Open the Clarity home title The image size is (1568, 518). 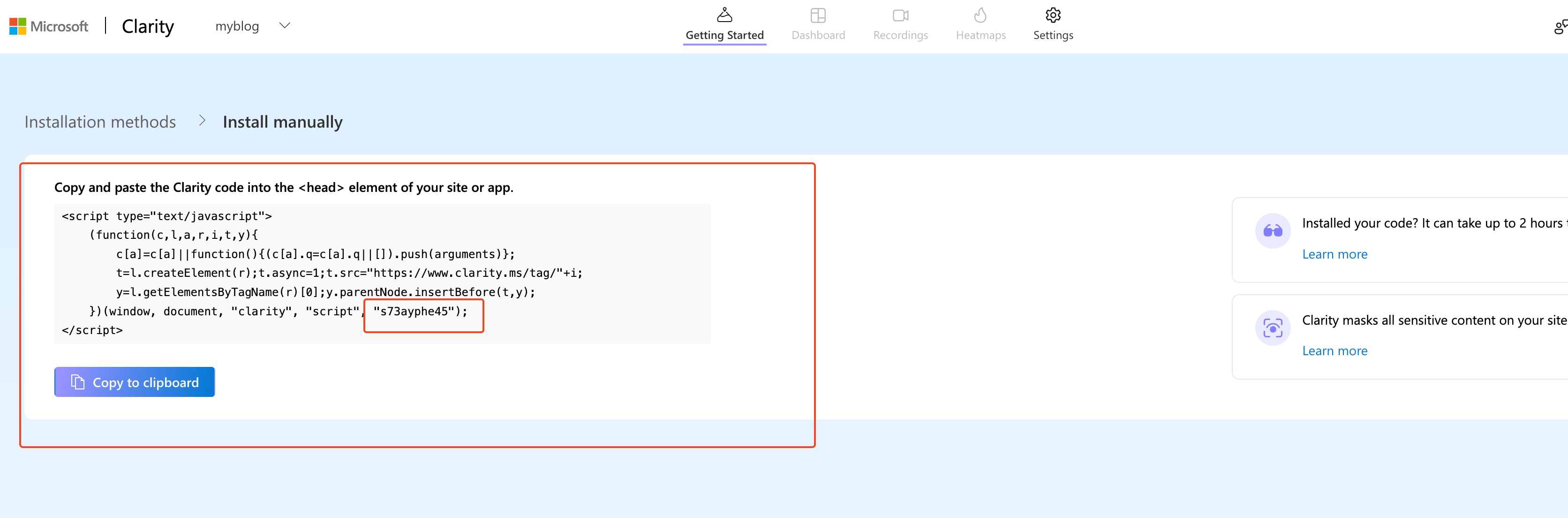click(x=148, y=26)
